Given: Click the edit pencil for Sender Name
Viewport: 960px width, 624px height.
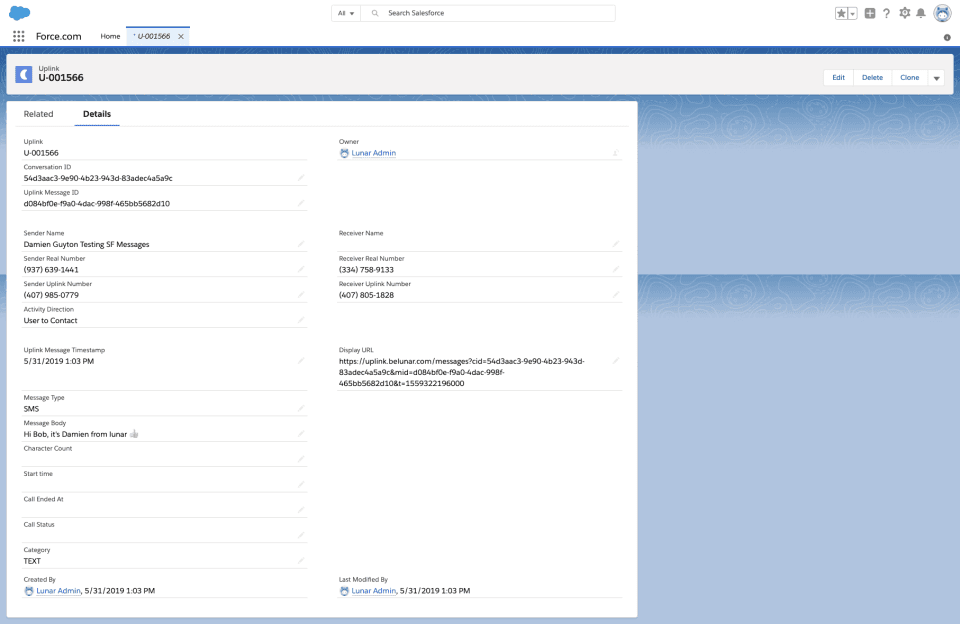Looking at the screenshot, I should (x=301, y=243).
